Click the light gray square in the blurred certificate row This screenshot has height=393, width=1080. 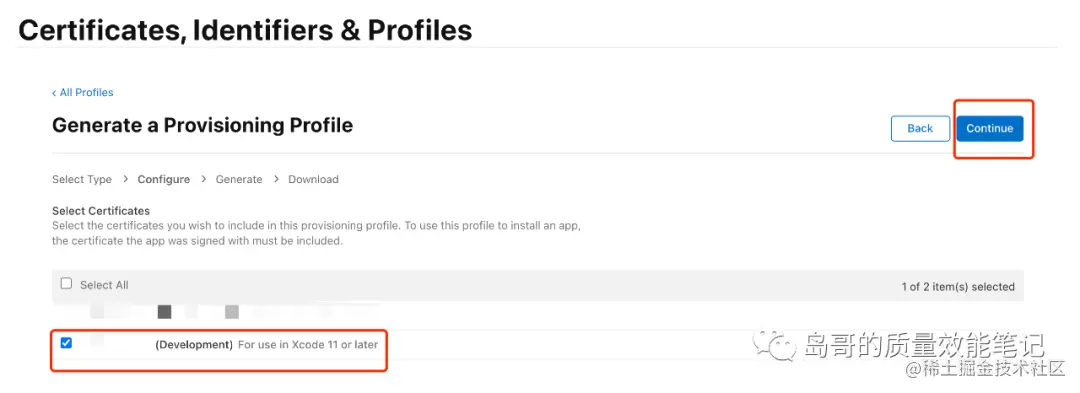tap(232, 312)
